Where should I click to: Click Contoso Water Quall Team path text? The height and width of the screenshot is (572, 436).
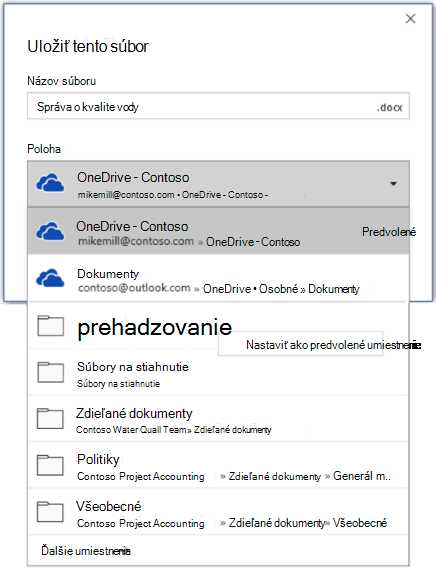click(x=131, y=430)
